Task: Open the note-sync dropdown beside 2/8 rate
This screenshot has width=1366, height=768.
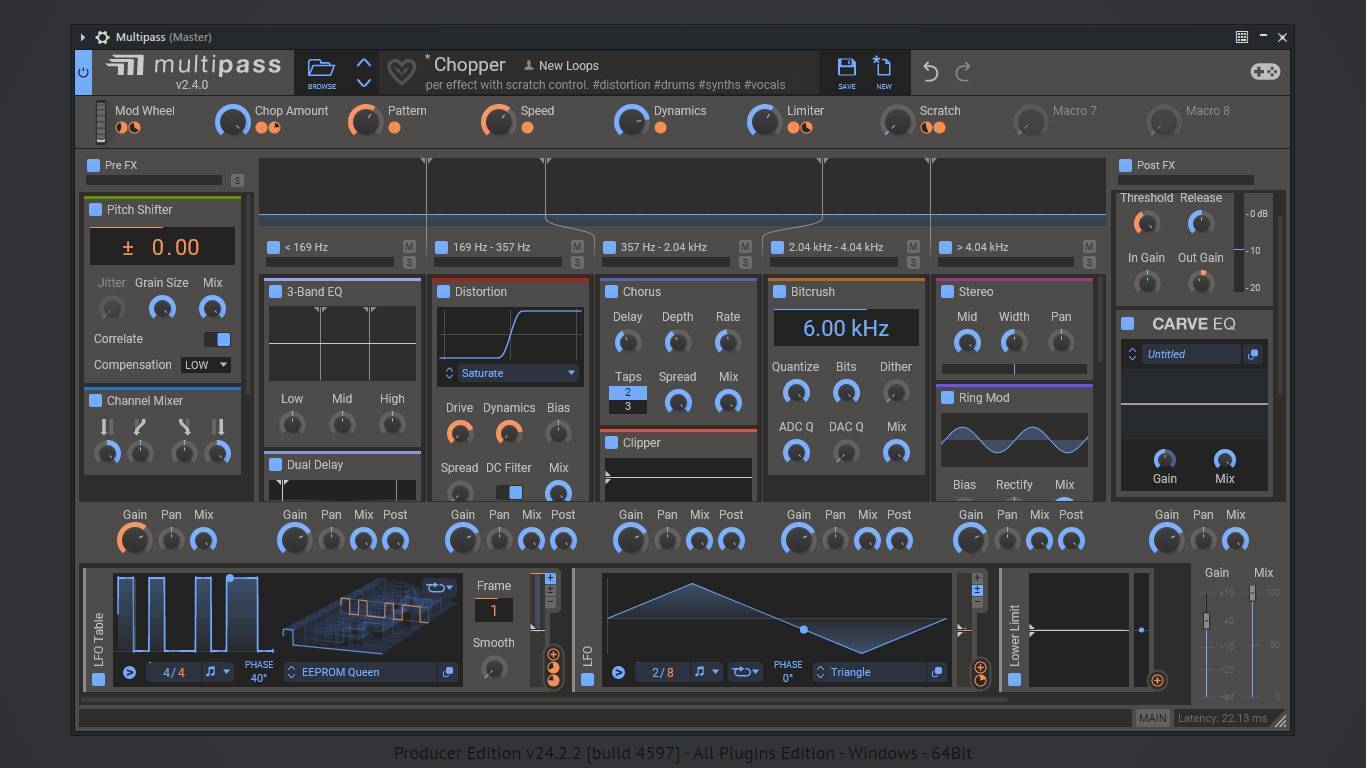Action: [x=706, y=672]
